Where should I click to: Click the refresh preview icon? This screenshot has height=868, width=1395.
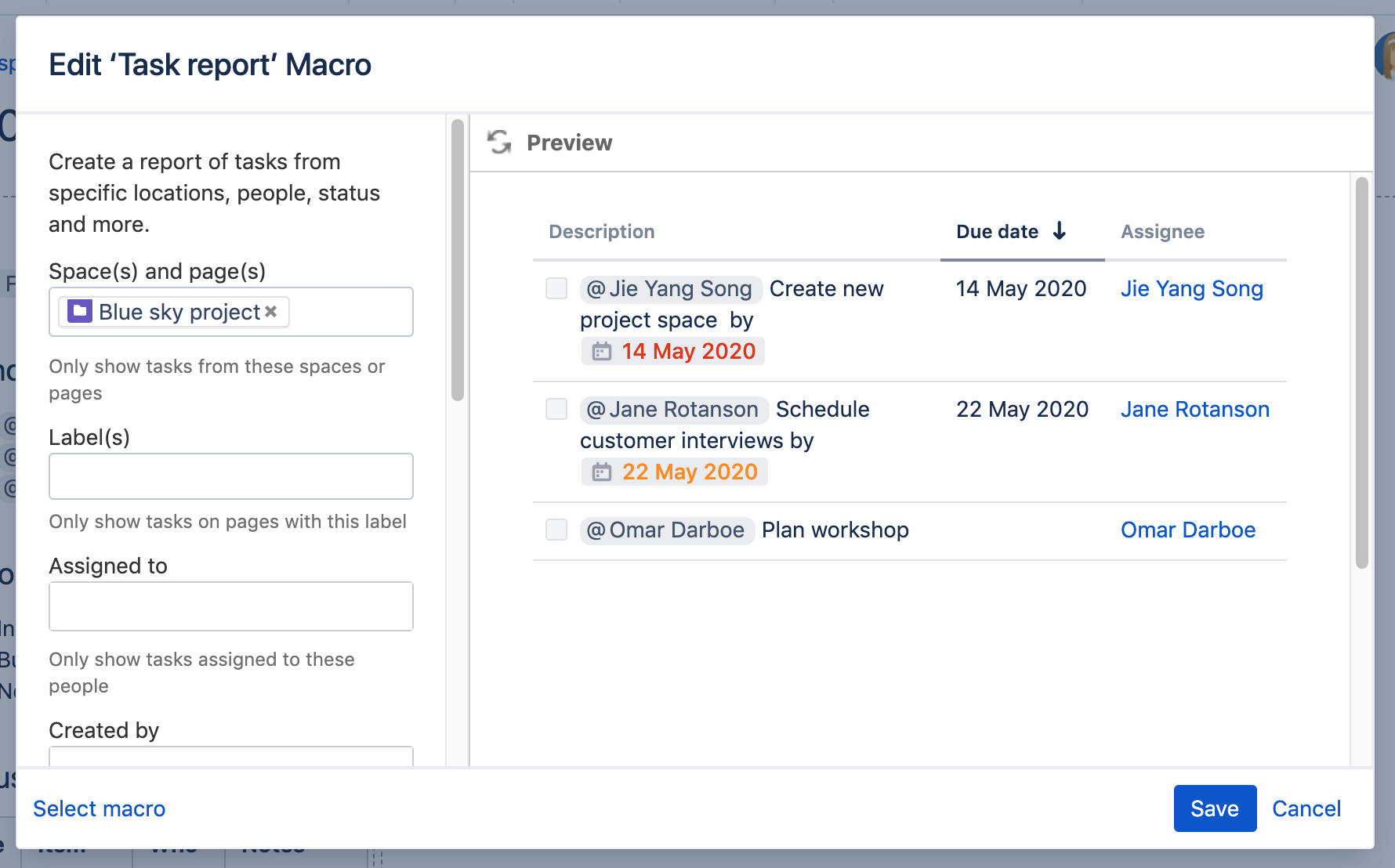[x=499, y=142]
